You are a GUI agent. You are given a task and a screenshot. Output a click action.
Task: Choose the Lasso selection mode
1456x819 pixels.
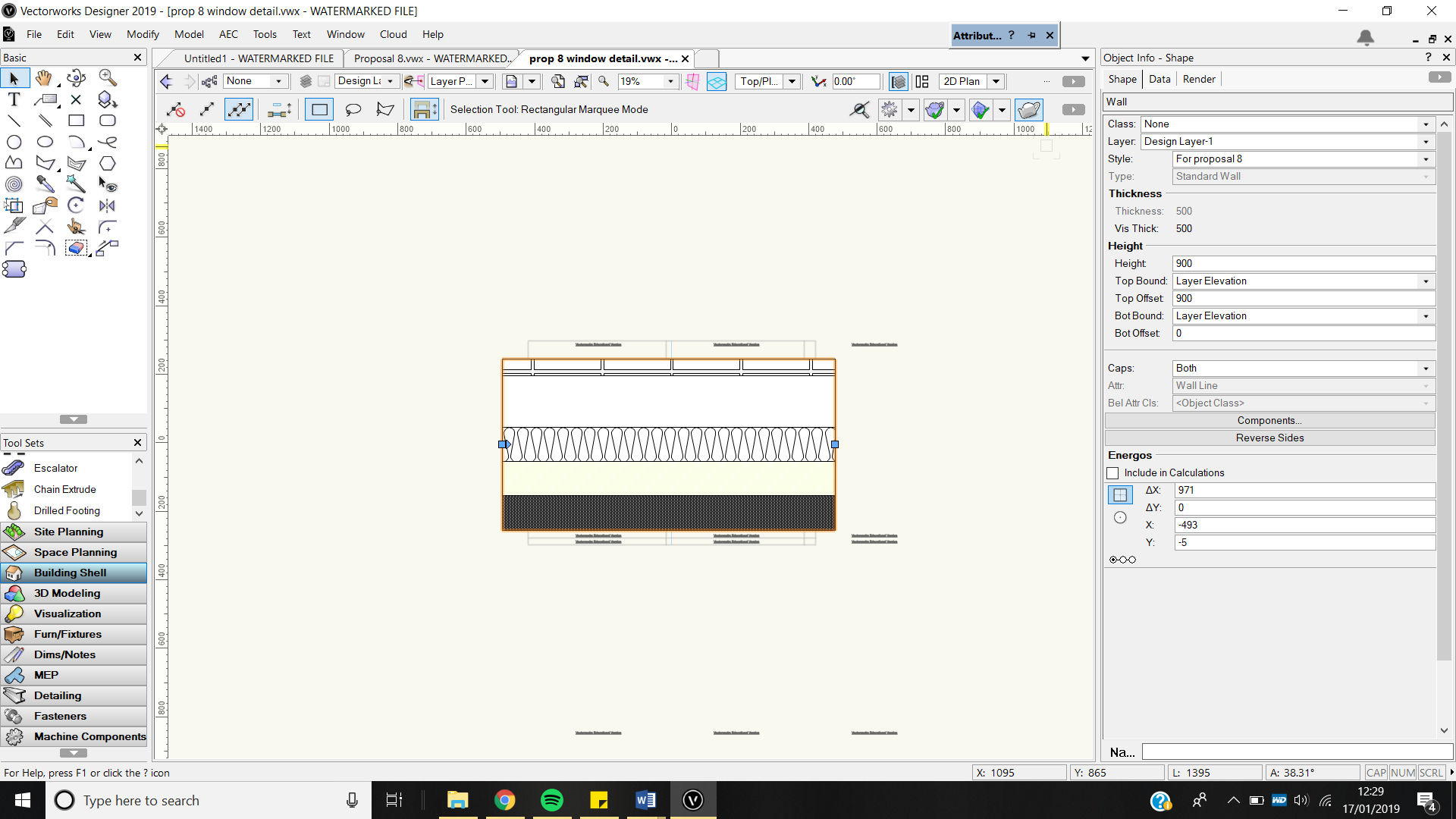tap(353, 109)
